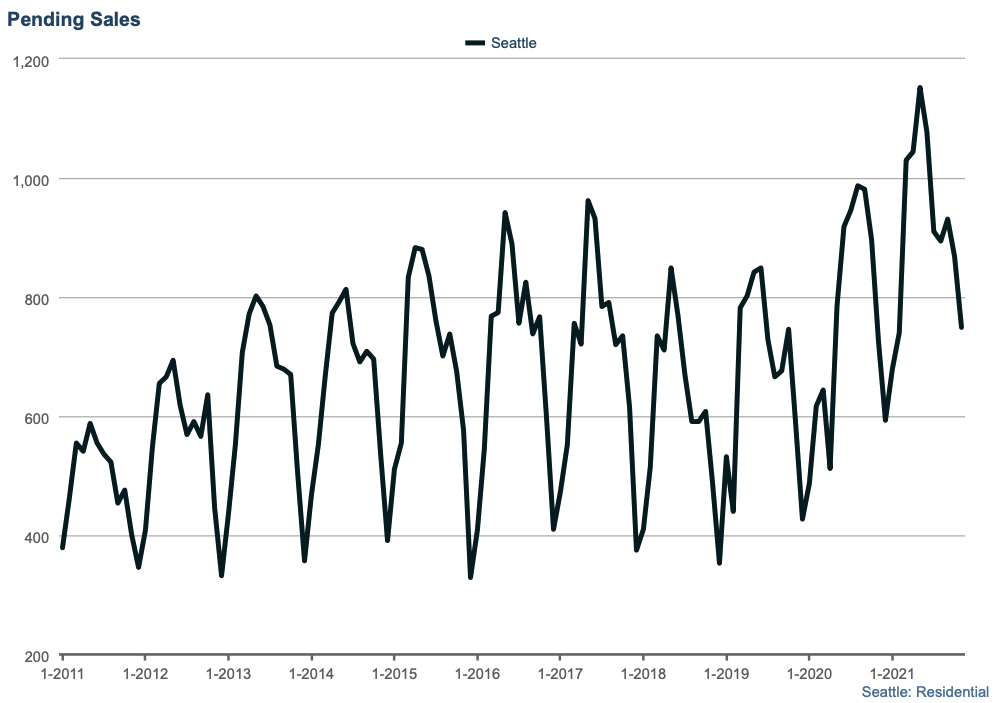Click the last data point at line's end
996x703 pixels.
click(961, 327)
